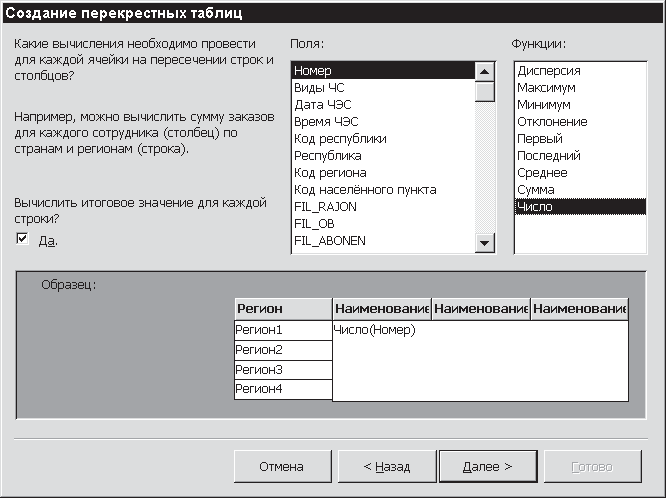Select 'FIL_ABONEN' in fields list
This screenshot has width=666, height=498.
tap(330, 241)
